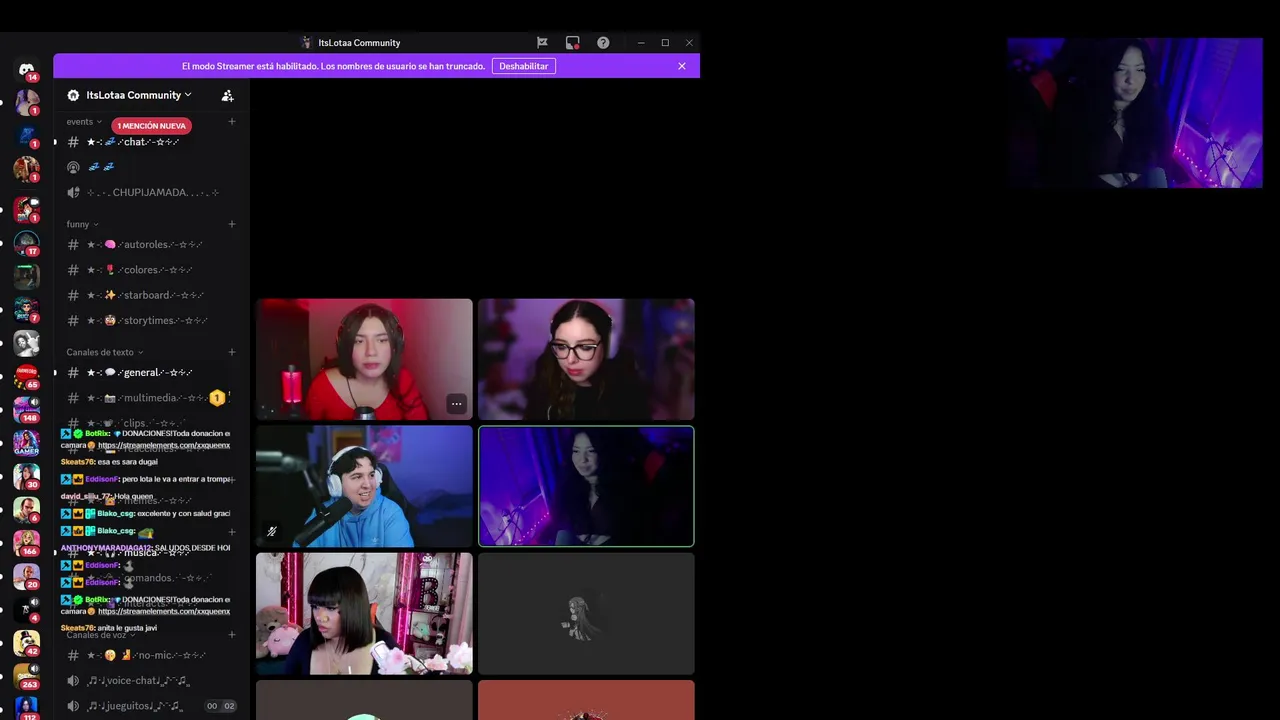Open the help question mark icon

pyautogui.click(x=603, y=43)
